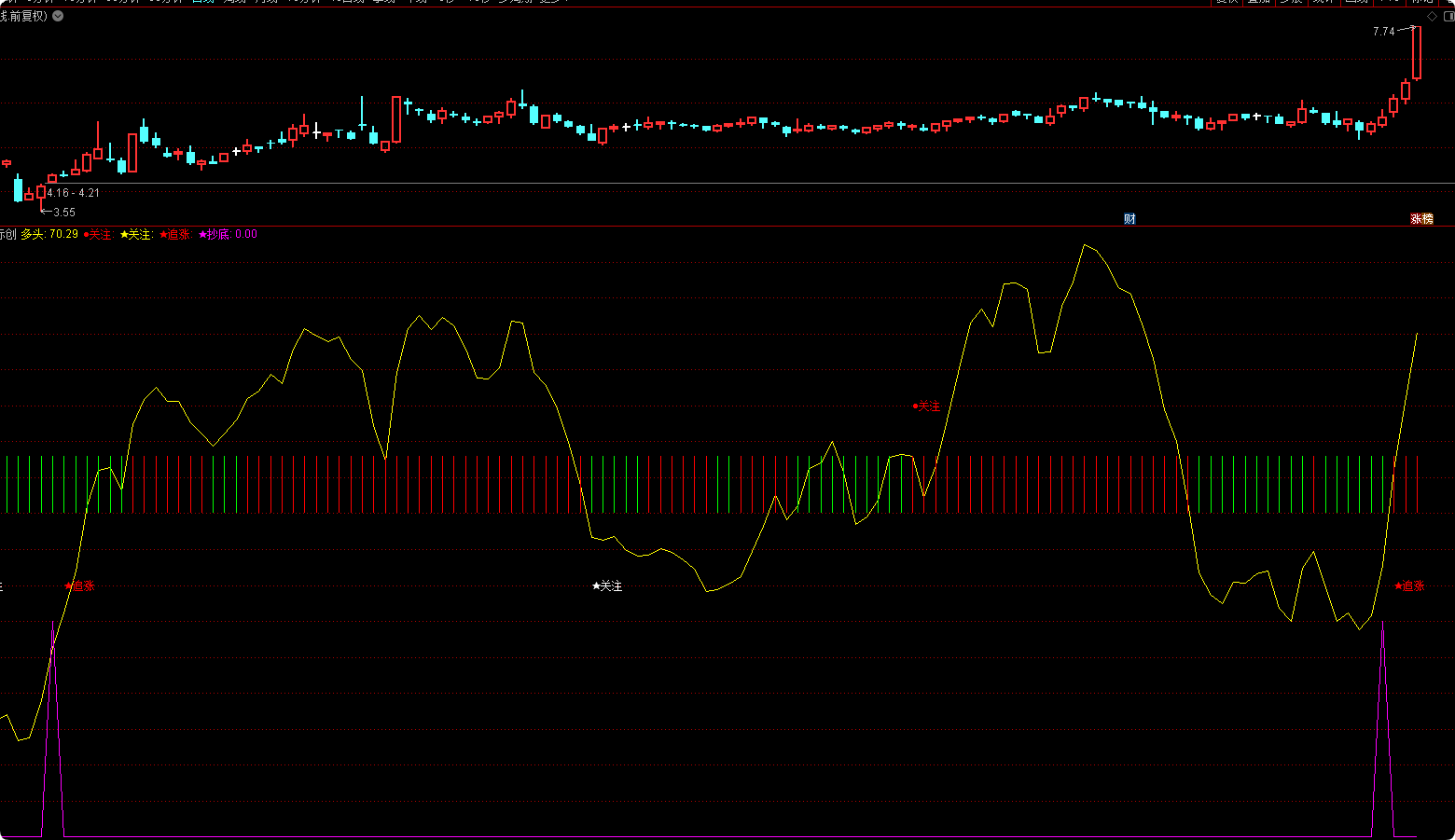The image size is (1455, 840).
Task: Click the red ●关注 legend entry
Action: [x=98, y=234]
